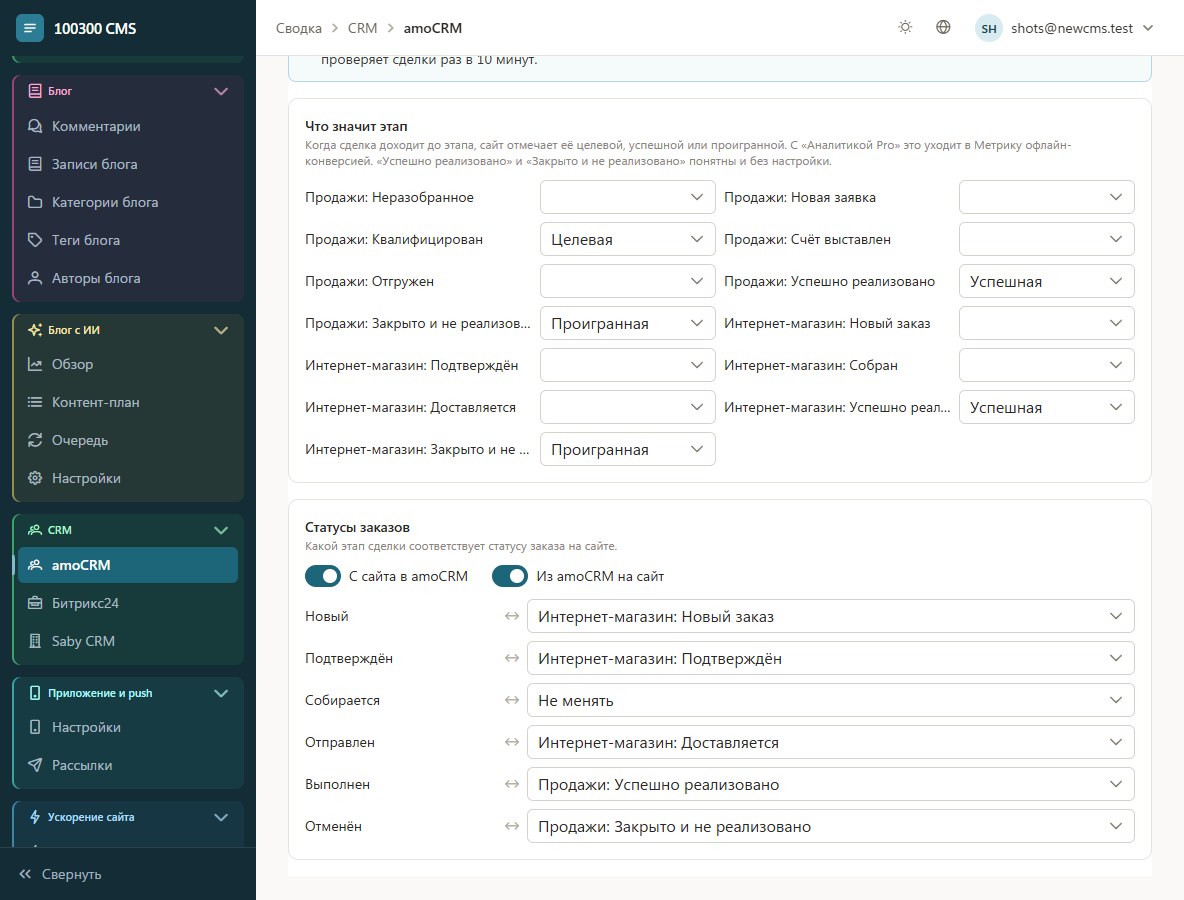Switch theme with the sun icon
Viewport: 1184px width, 900px height.
(x=905, y=28)
